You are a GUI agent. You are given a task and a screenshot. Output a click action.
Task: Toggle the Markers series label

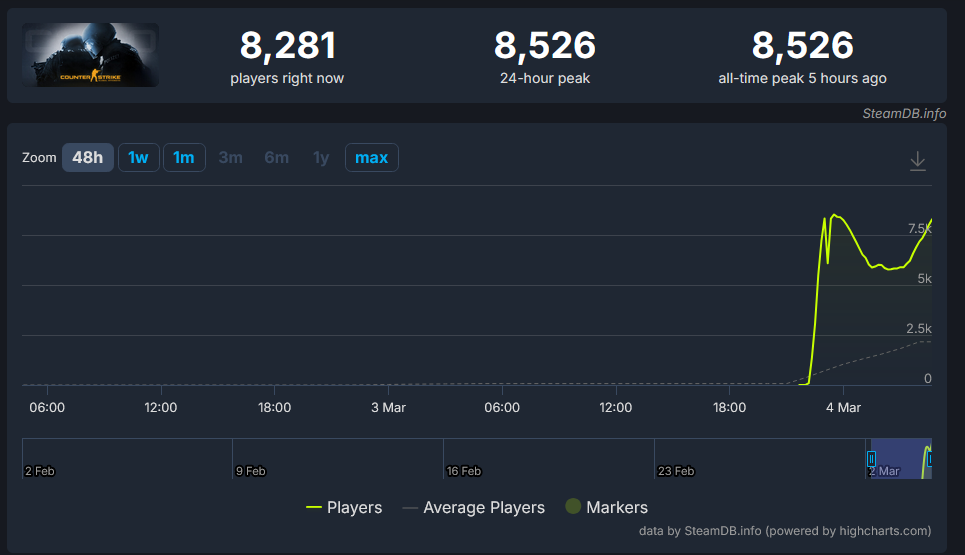click(617, 508)
